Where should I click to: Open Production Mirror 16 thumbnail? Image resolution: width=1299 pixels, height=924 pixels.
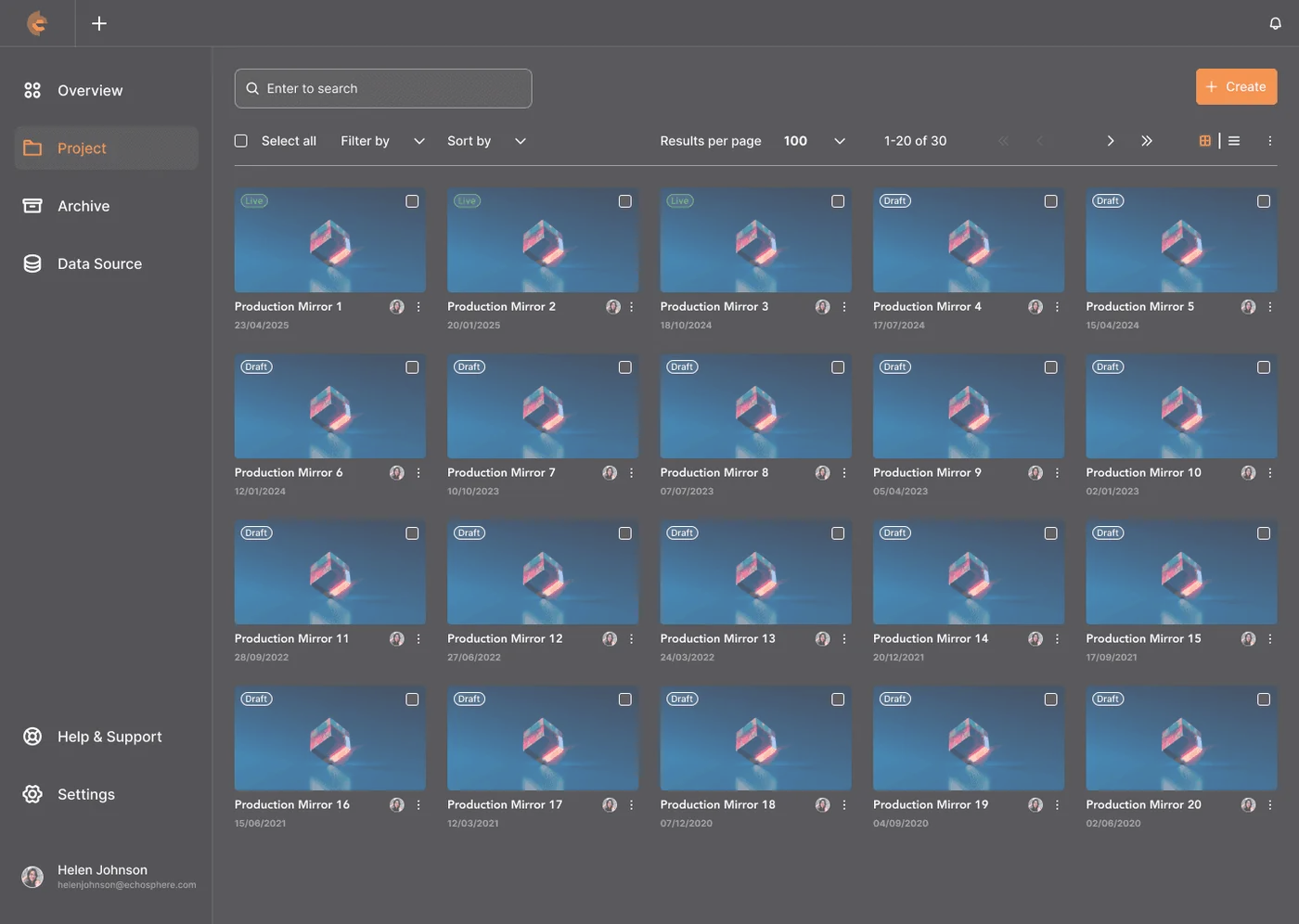point(330,738)
